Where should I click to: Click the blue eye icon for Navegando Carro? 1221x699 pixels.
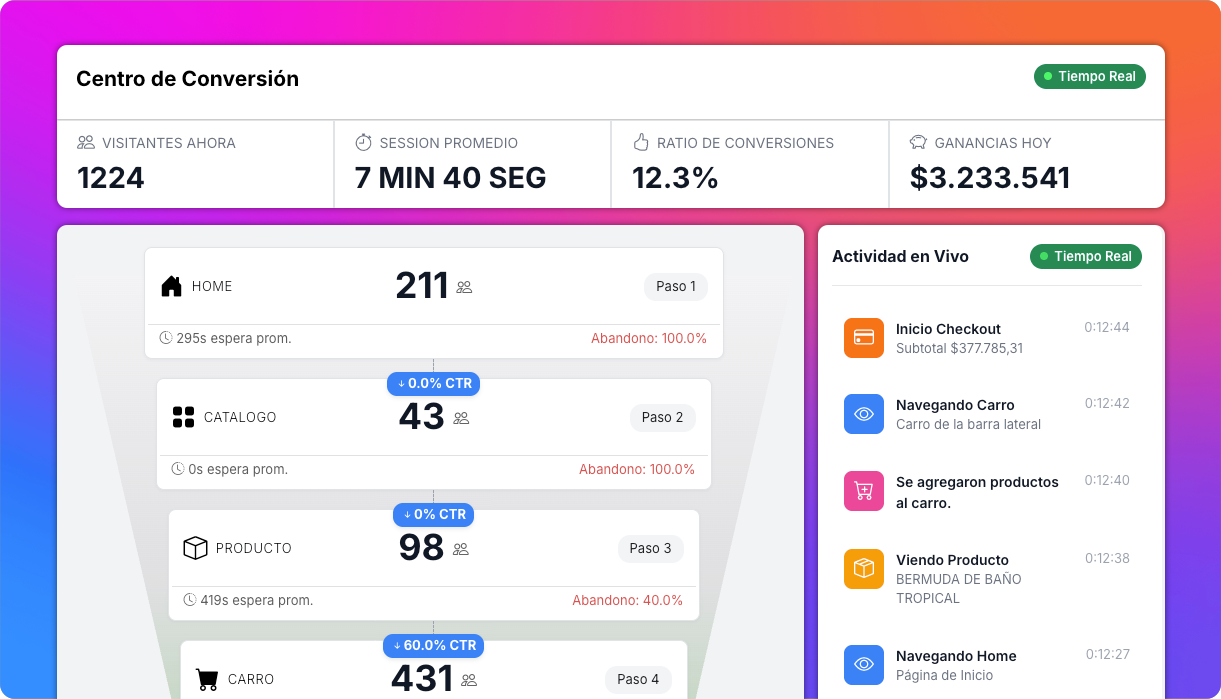point(864,414)
